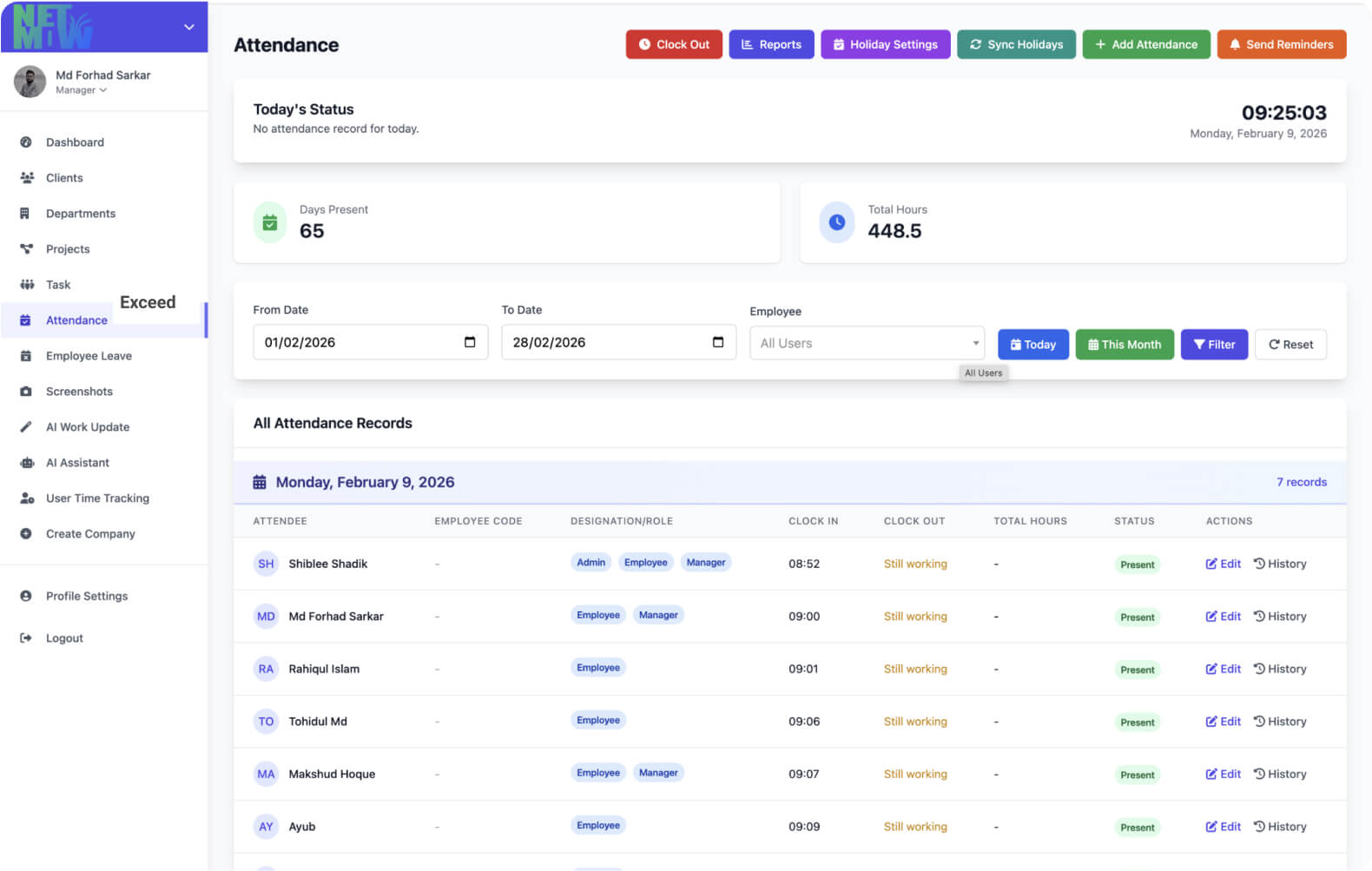Go to User Time Tracking page
This screenshot has height=871, width=1372.
97,498
